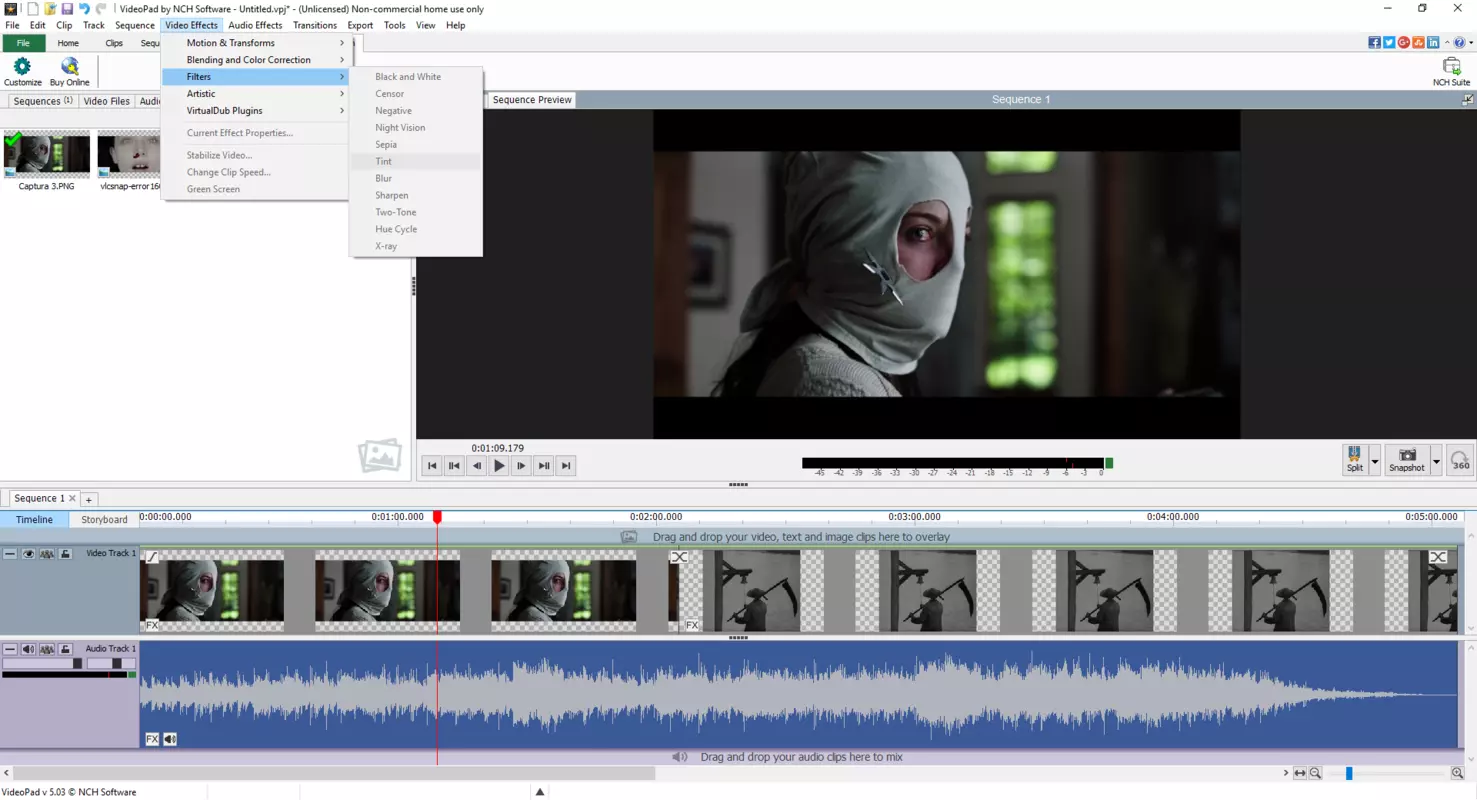Step one frame backward
Screen dimensions: 1477x800
click(477, 465)
